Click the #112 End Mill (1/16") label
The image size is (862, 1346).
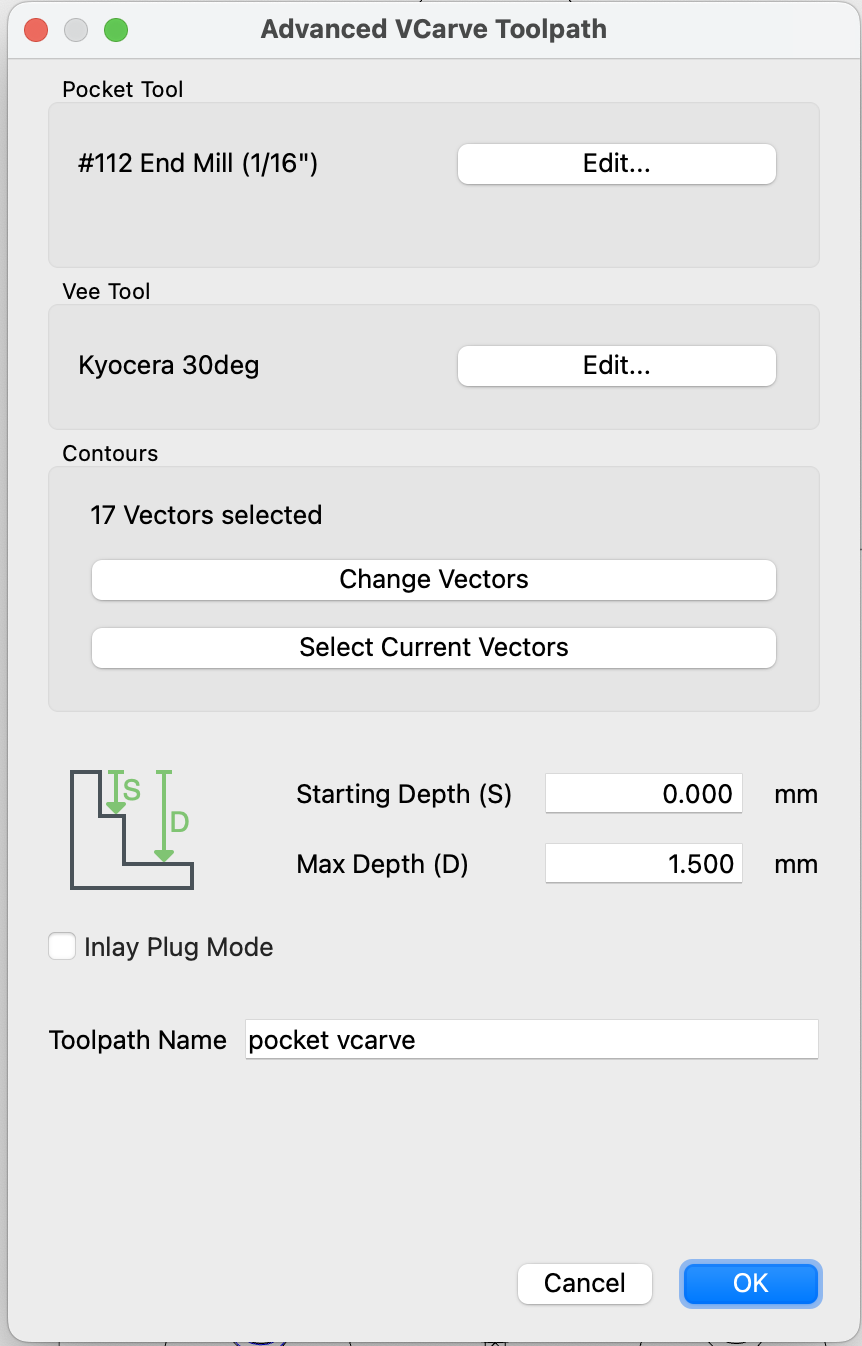pyautogui.click(x=198, y=164)
